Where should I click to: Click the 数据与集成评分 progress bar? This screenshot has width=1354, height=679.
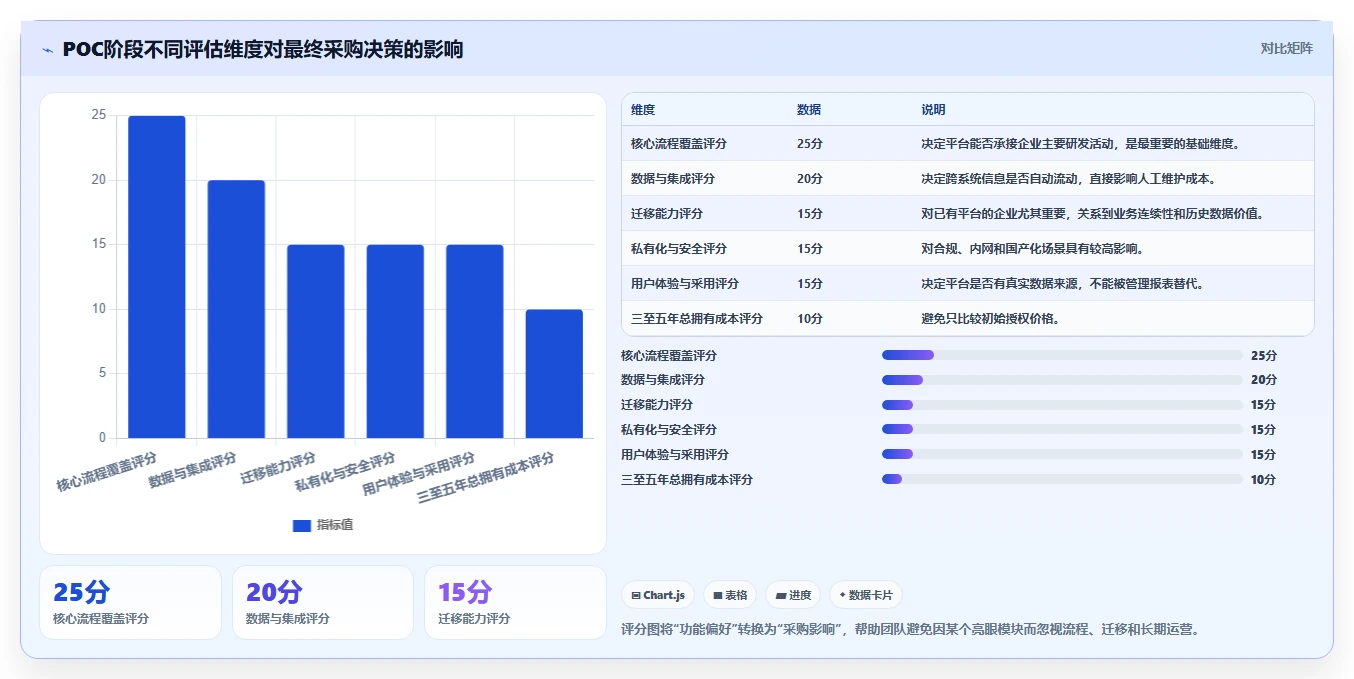point(1062,380)
